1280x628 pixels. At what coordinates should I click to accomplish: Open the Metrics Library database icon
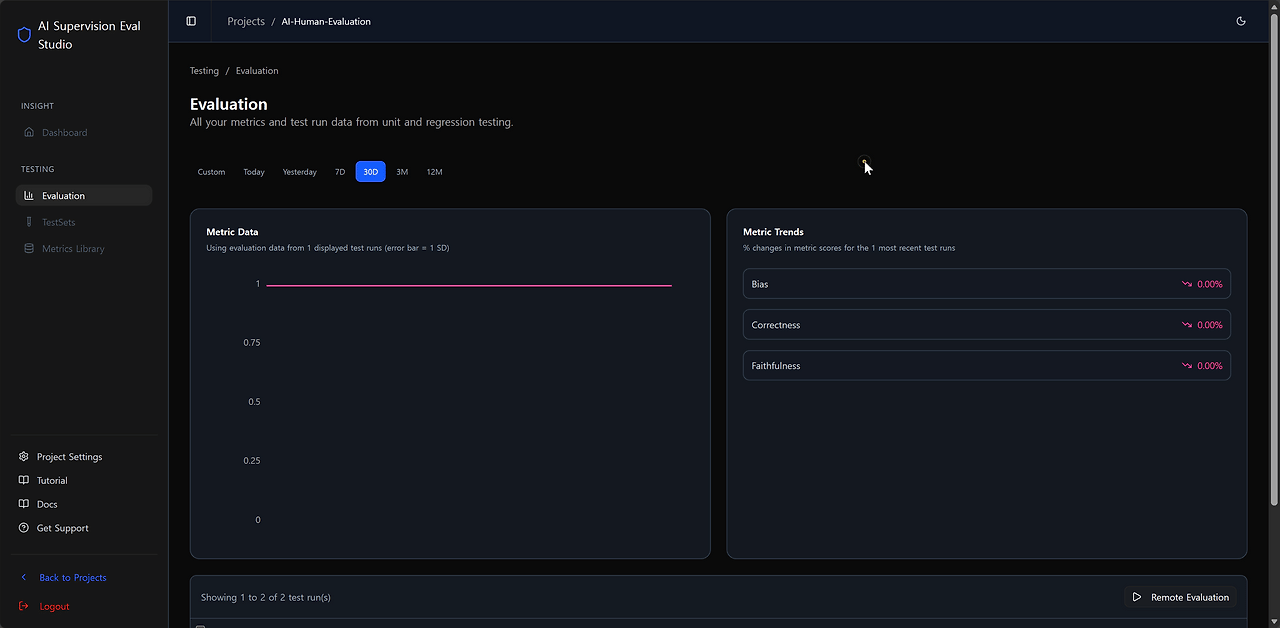[29, 248]
